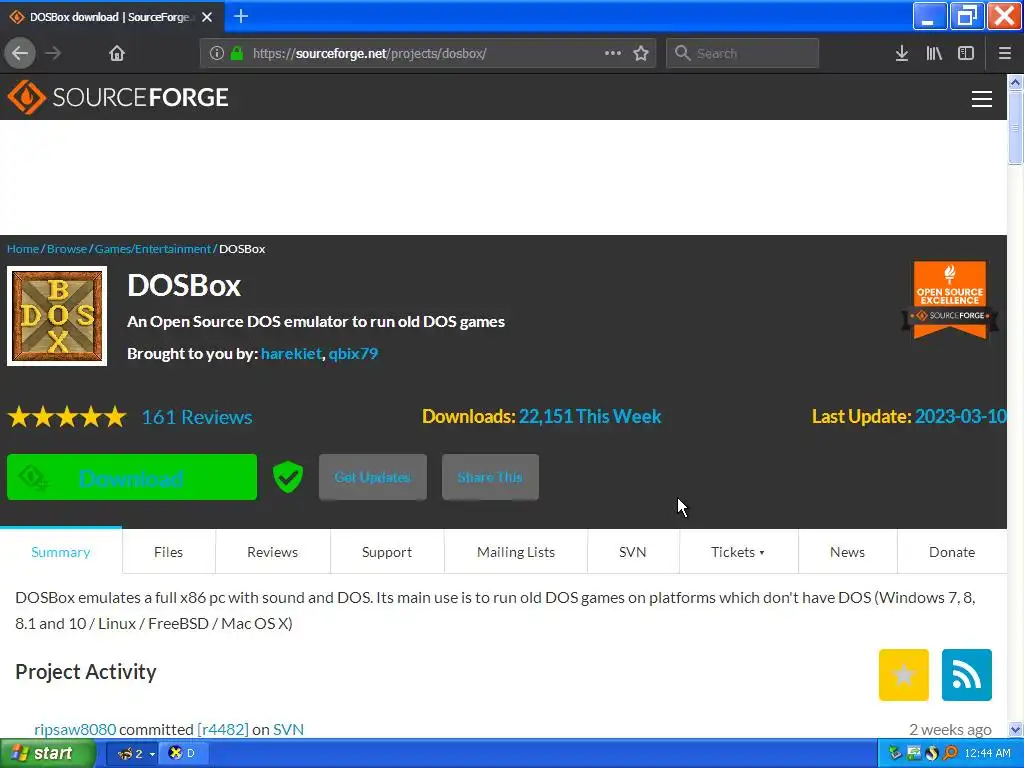Click SVN link in project activity
The height and width of the screenshot is (768, 1024).
pos(288,729)
